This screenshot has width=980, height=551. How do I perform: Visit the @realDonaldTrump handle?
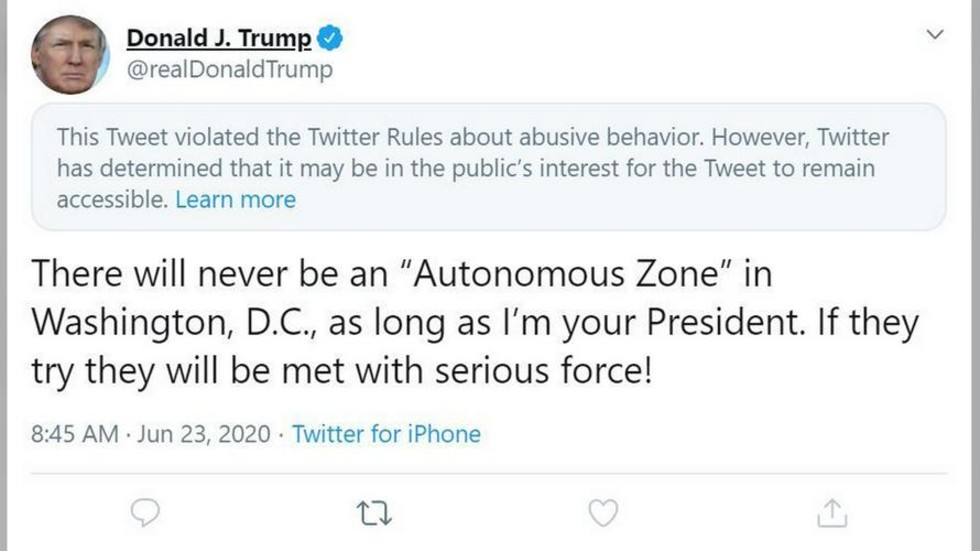coord(229,71)
